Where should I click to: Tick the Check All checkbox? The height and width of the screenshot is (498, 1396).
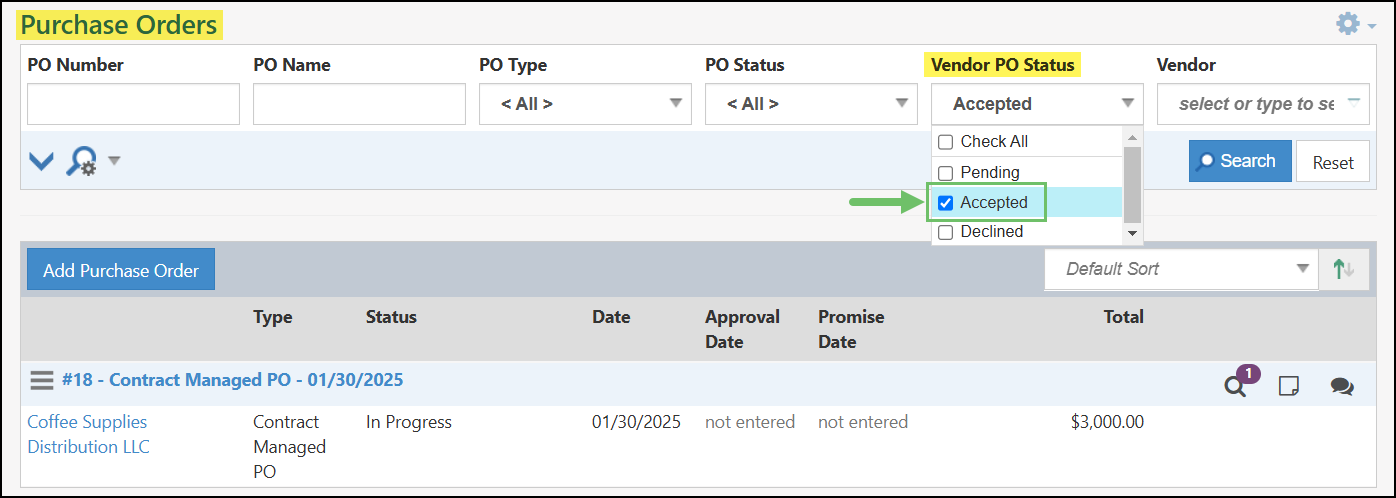pos(946,142)
